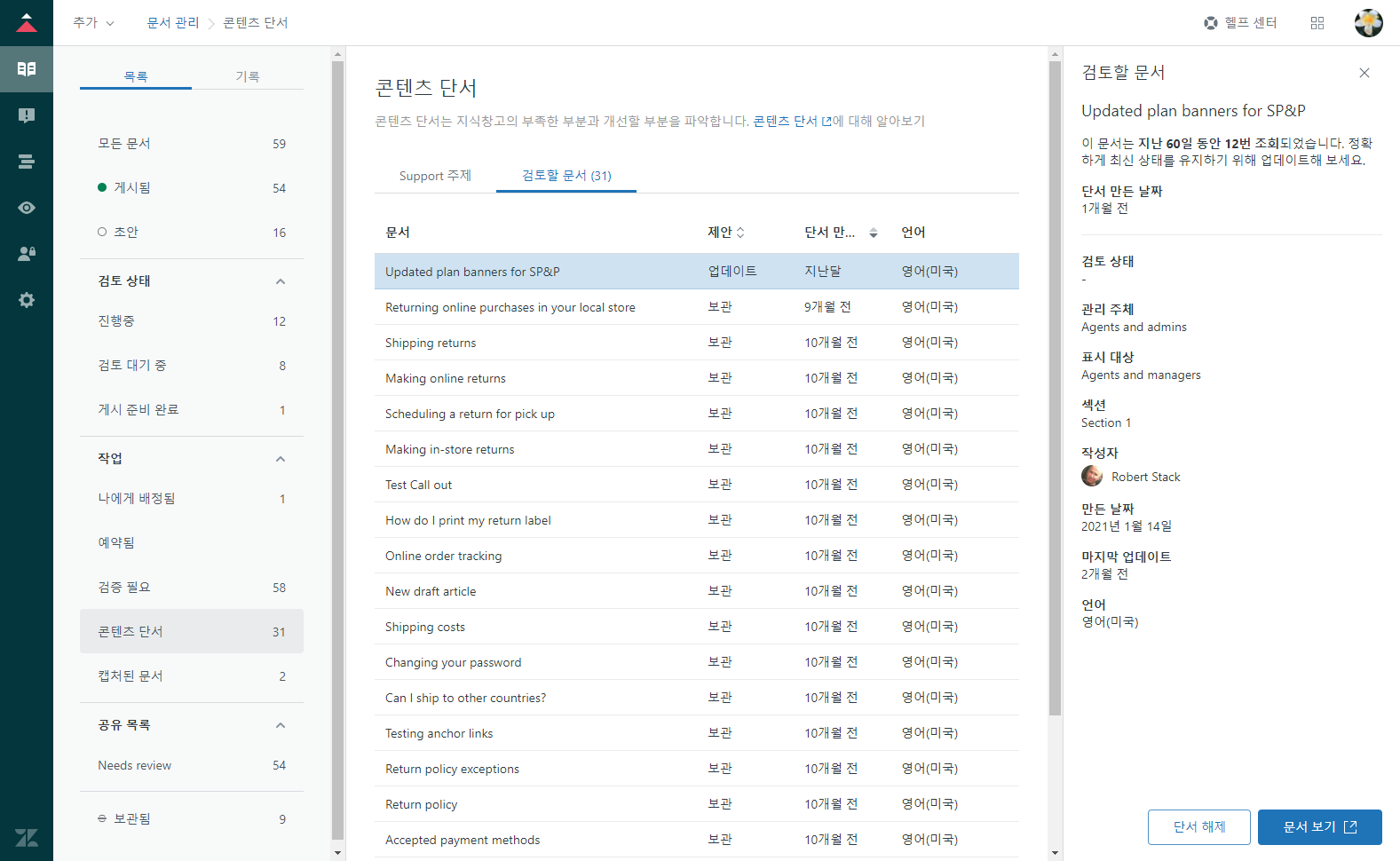
Task: Click the 문서 보기 button
Action: 1320,827
